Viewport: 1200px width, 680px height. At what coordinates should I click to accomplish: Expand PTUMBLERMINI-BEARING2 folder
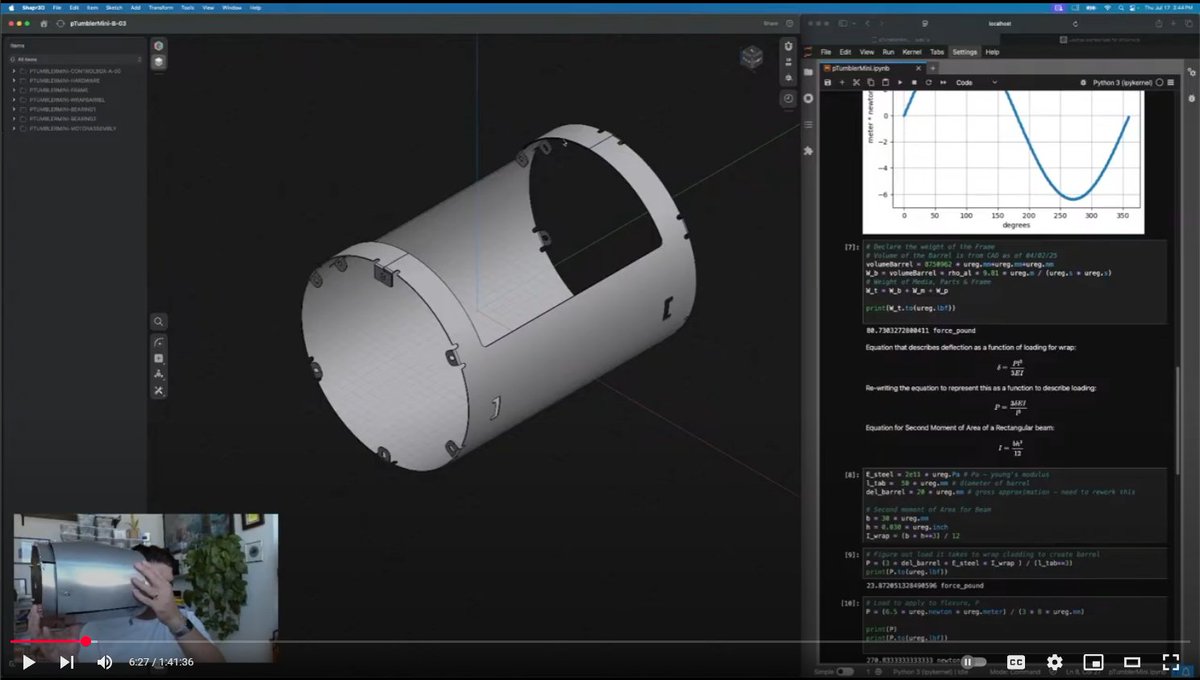coord(14,119)
